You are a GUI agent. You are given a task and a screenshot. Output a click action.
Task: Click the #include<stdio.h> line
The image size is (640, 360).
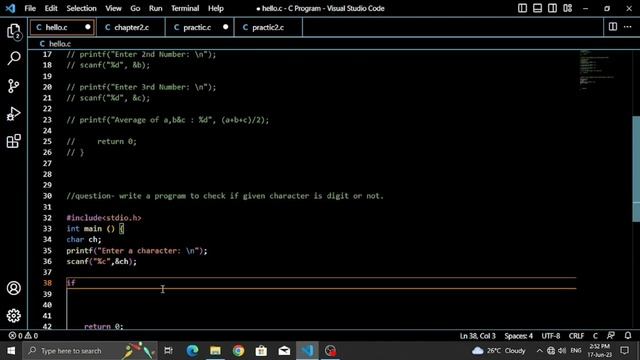(104, 218)
